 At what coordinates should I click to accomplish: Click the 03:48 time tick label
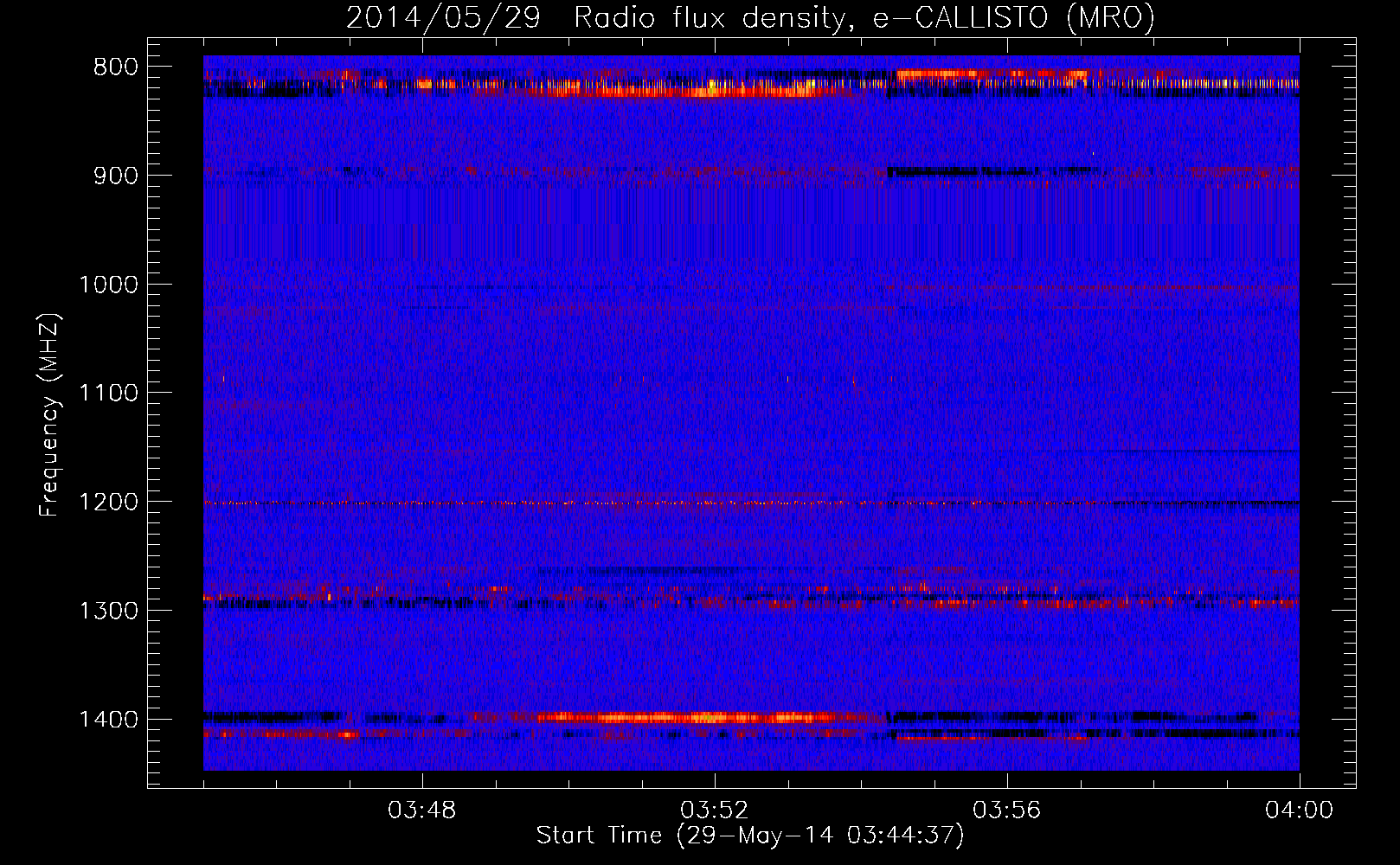422,811
